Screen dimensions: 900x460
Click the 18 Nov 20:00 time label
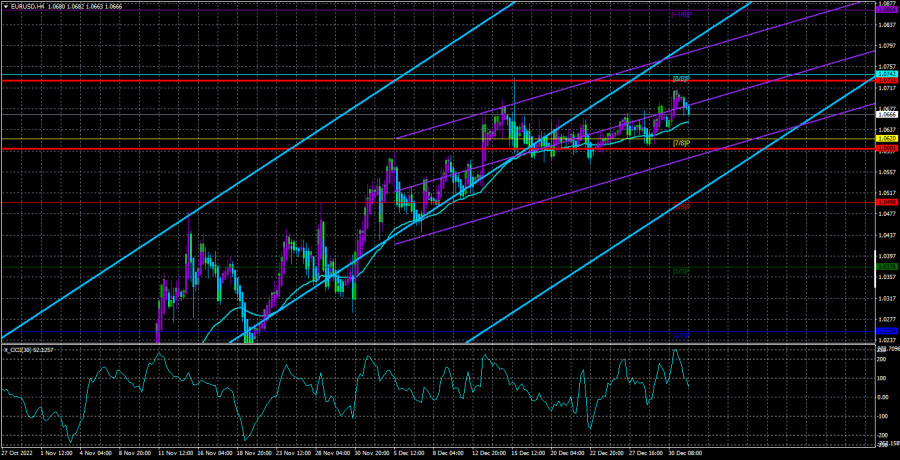coord(253,455)
